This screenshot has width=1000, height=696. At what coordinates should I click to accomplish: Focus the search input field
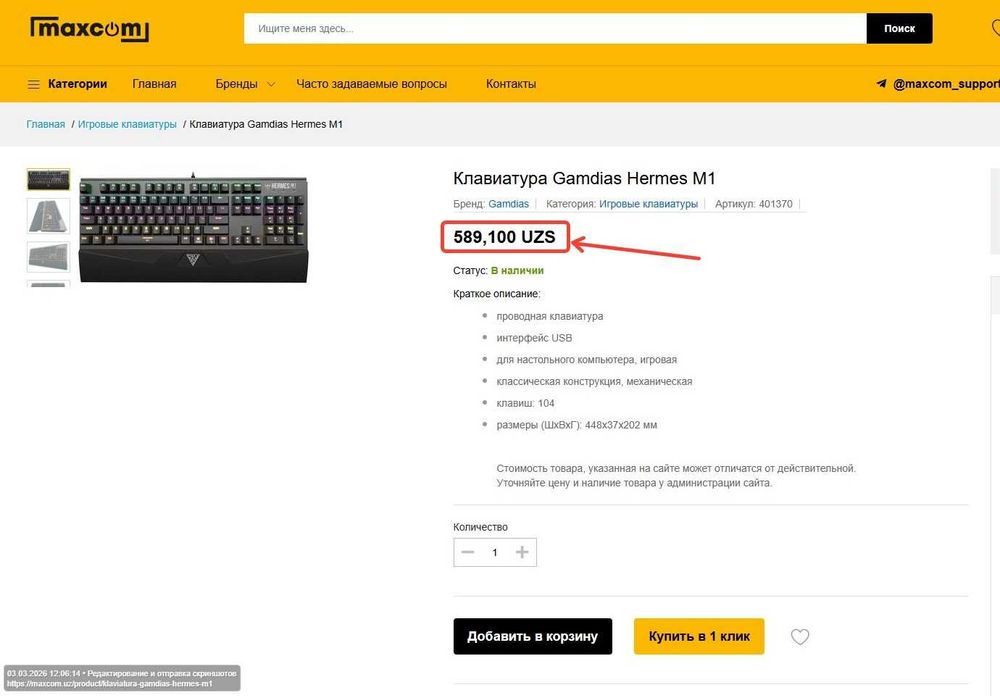[555, 29]
